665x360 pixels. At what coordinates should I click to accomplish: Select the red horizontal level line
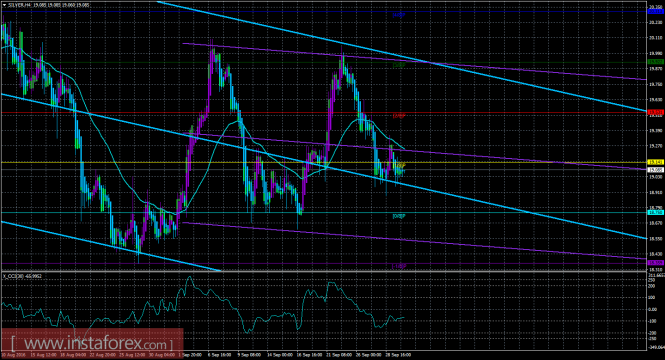click(x=323, y=112)
